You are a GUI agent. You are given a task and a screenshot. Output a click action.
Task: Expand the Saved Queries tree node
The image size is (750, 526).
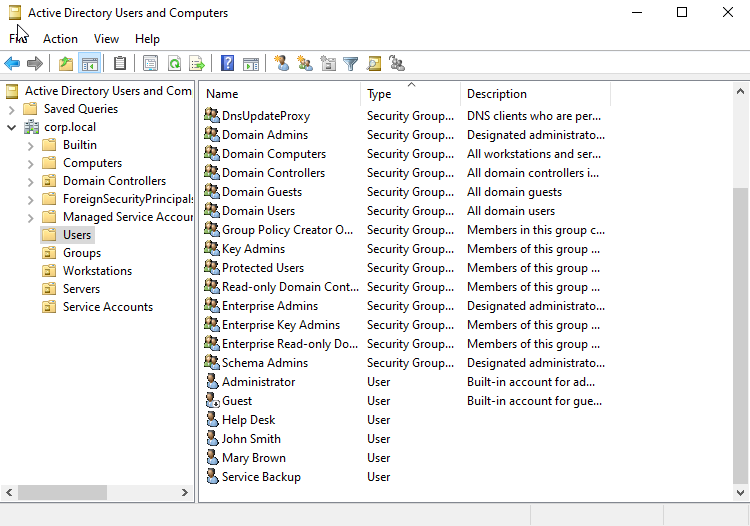pos(11,110)
